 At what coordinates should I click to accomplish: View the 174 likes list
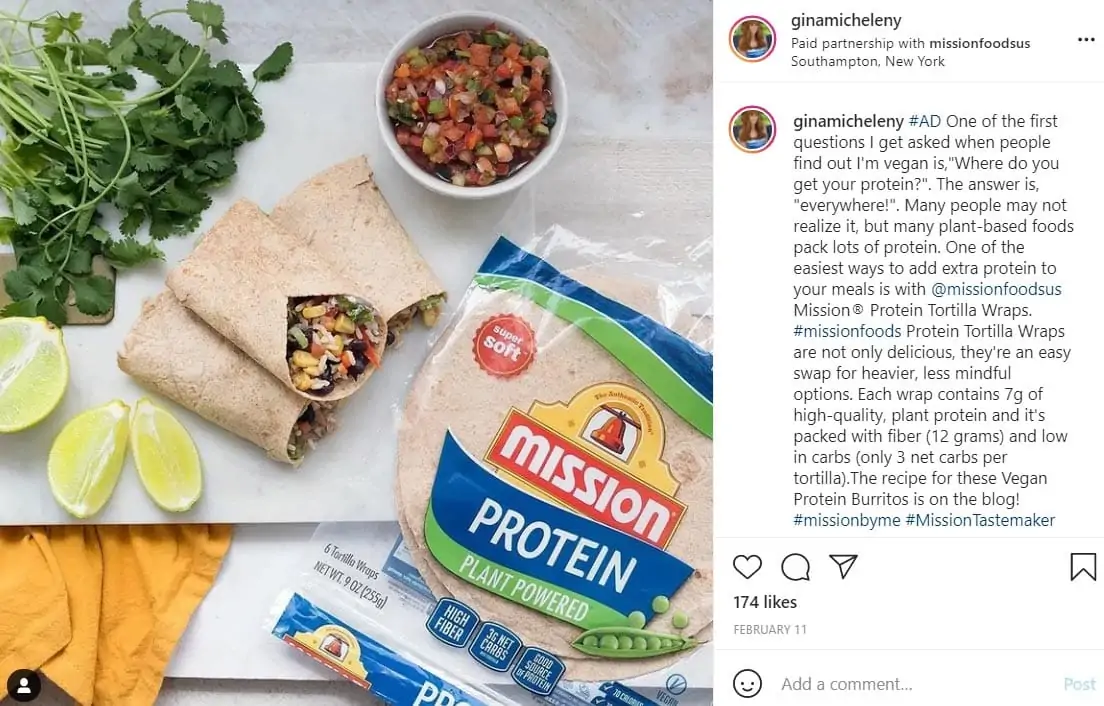point(765,603)
